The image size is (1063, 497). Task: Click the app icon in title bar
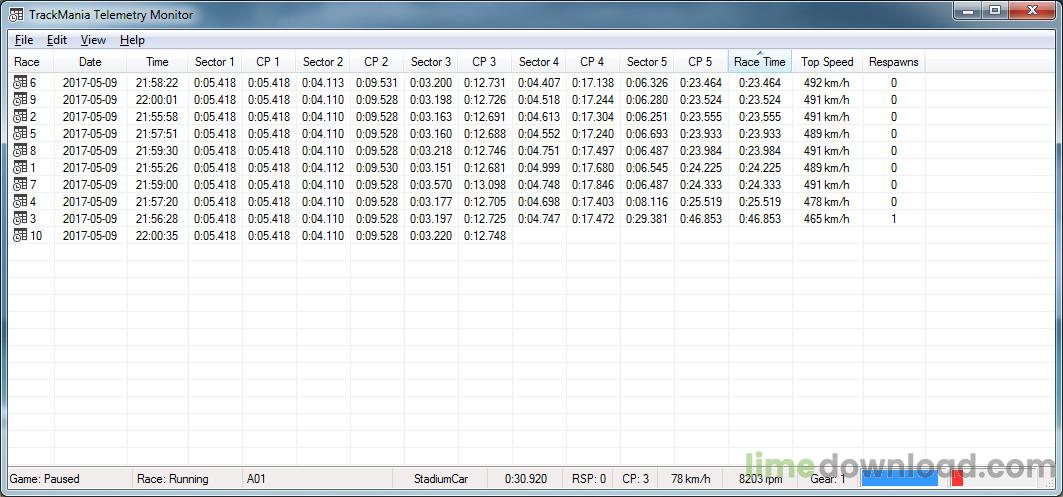click(16, 14)
